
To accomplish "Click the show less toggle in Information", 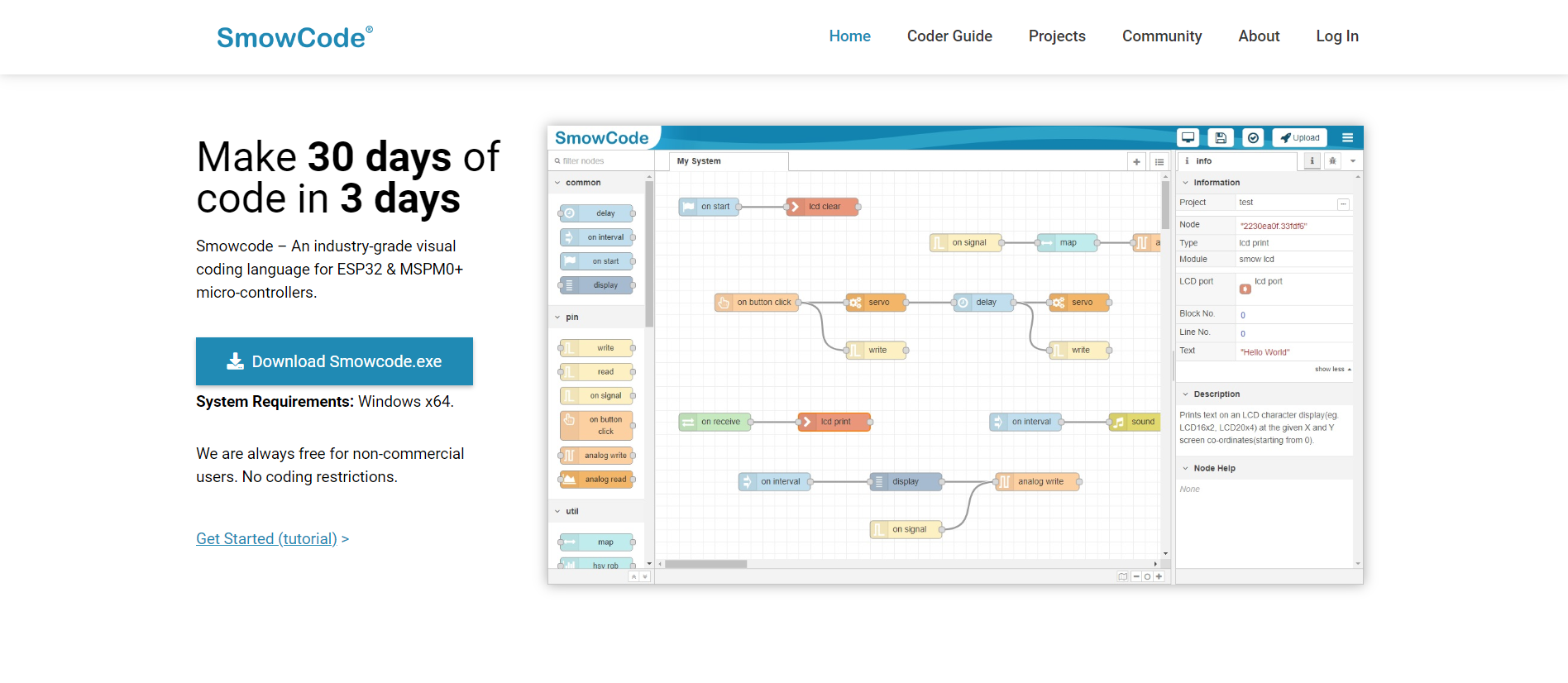I will (x=1332, y=370).
